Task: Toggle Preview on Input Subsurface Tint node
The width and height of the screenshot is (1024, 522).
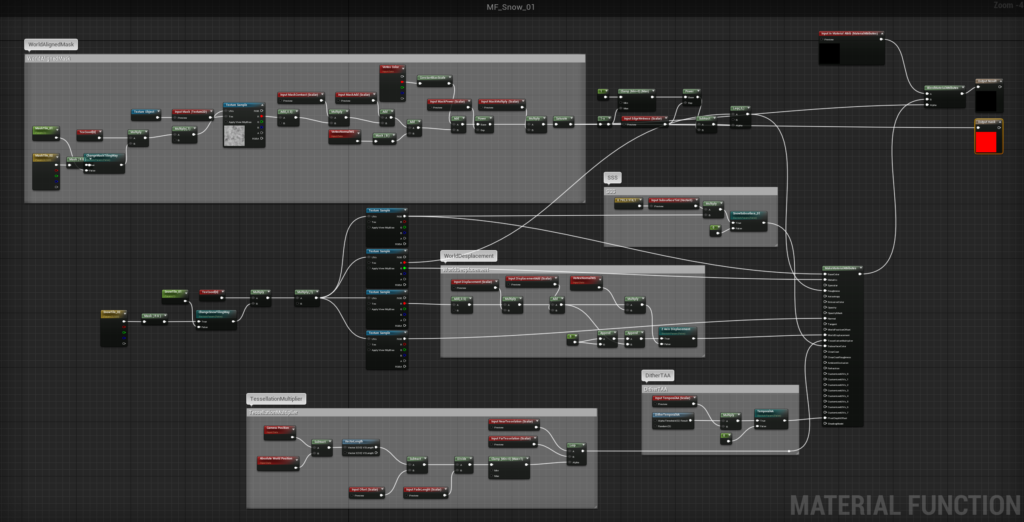Action: [x=652, y=207]
